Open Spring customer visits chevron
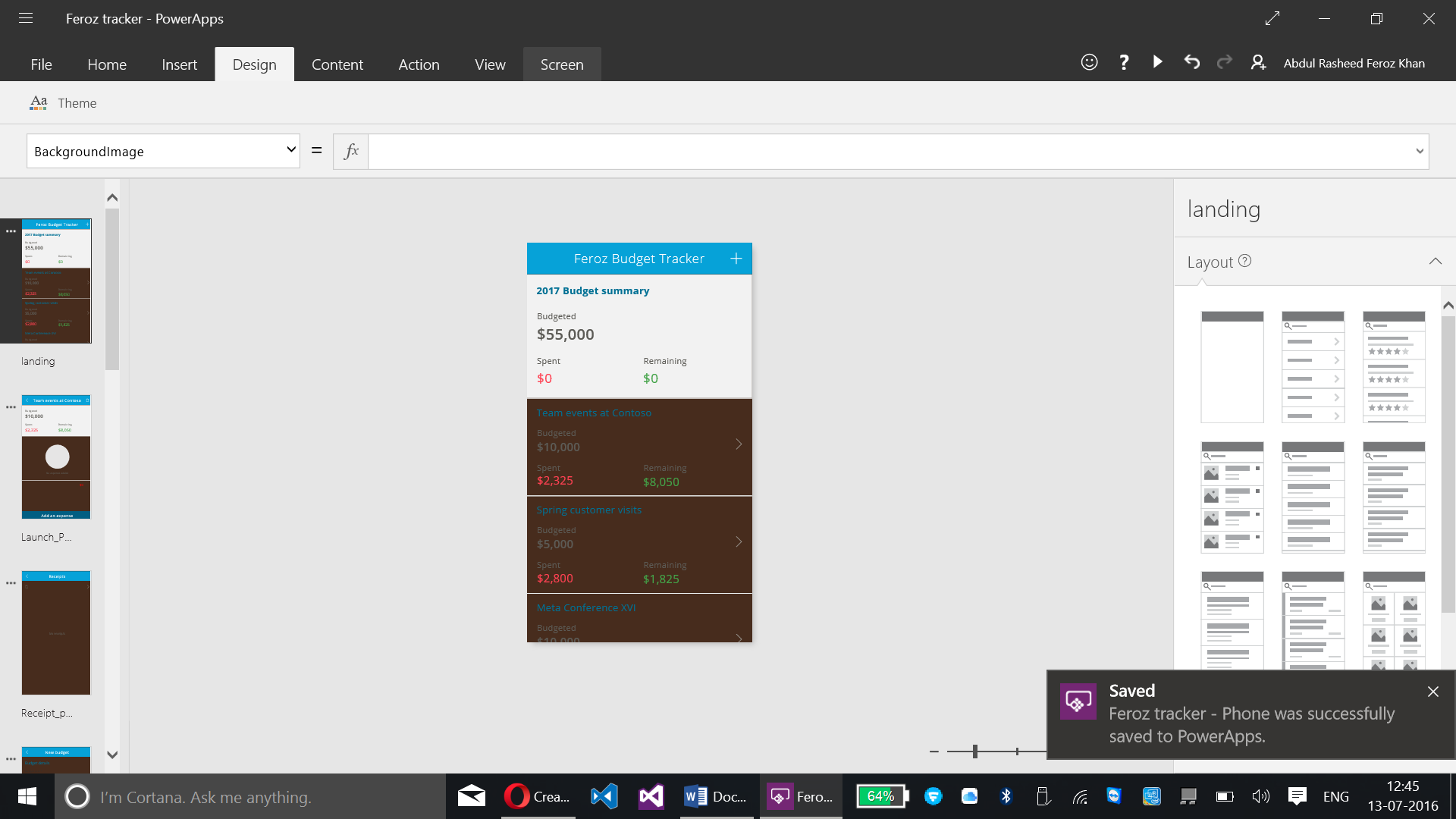The width and height of the screenshot is (1456, 819). (739, 541)
